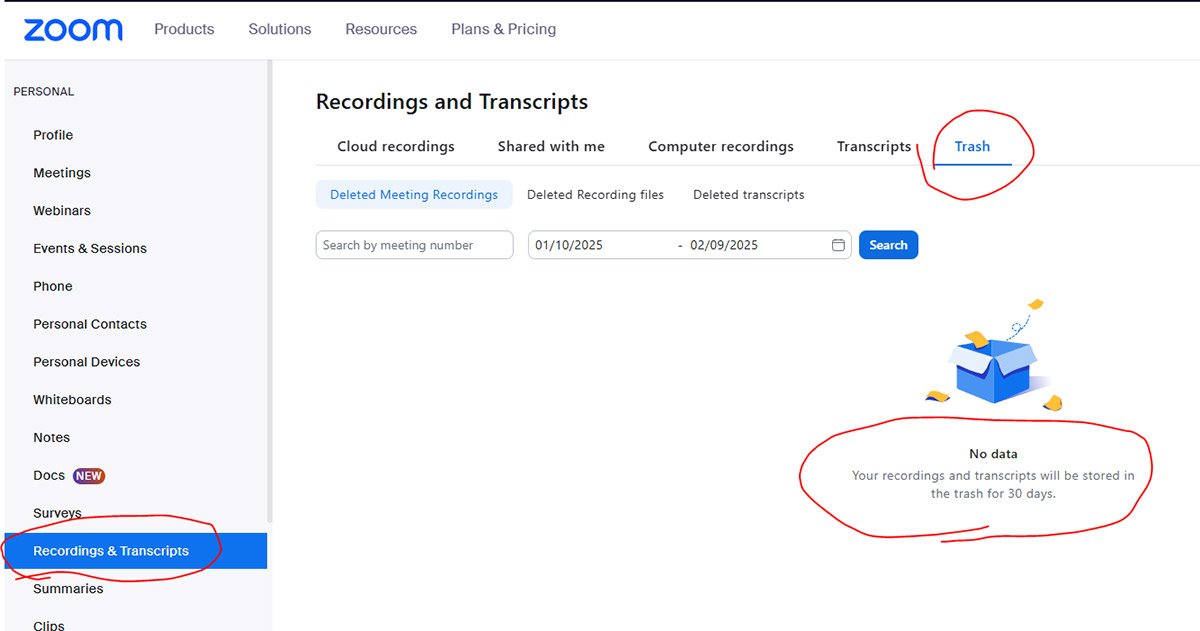Click the Recordings and Transcripts page title
1200x631 pixels.
[452, 102]
